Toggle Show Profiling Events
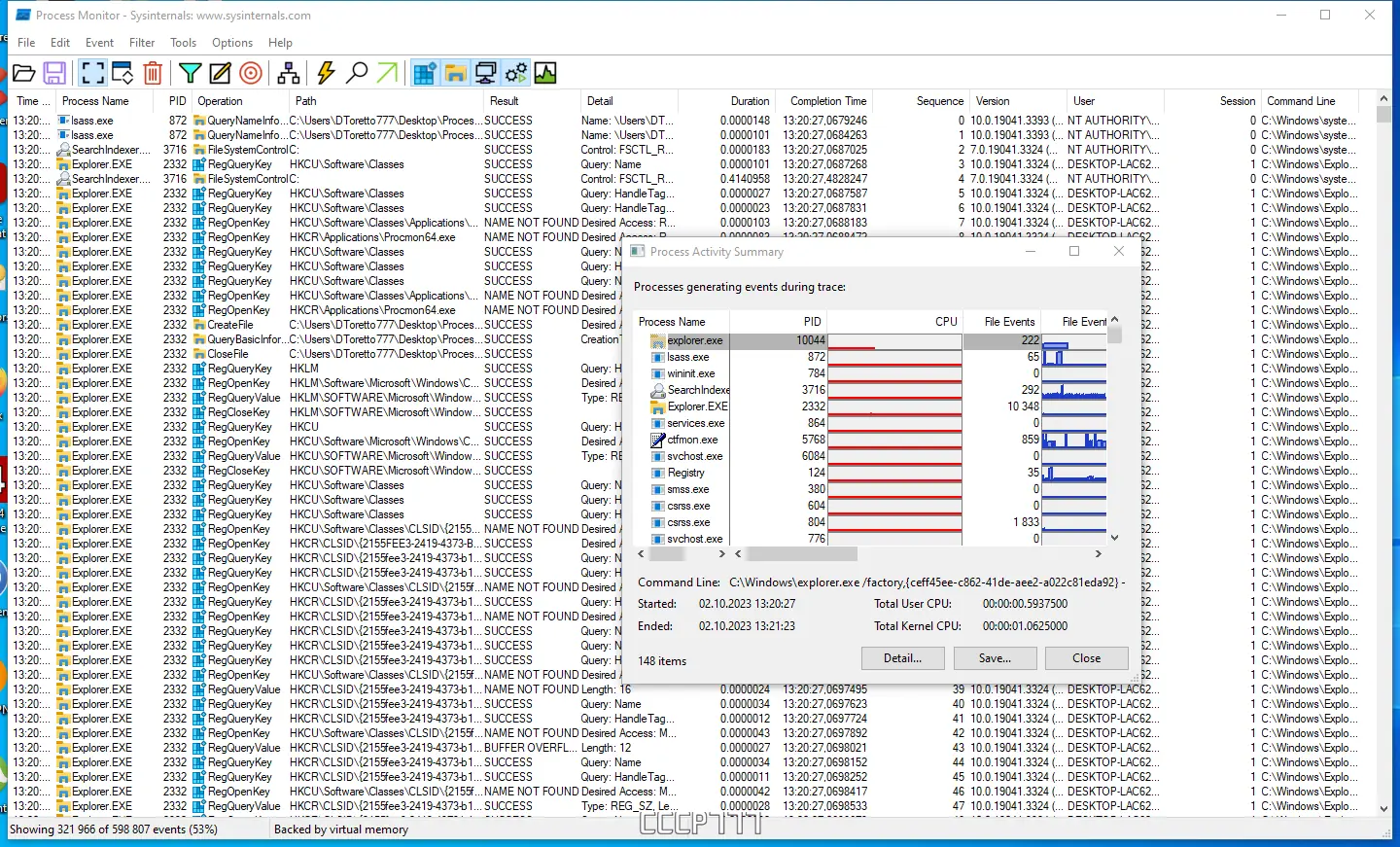Screen dimensions: 1400x847 (x=545, y=73)
